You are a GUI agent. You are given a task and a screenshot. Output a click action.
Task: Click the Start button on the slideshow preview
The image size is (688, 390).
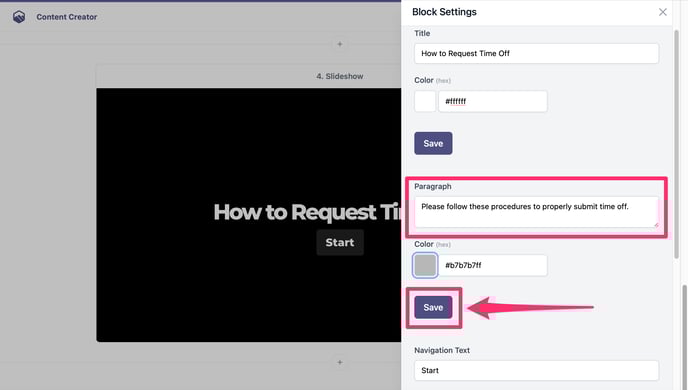(340, 243)
